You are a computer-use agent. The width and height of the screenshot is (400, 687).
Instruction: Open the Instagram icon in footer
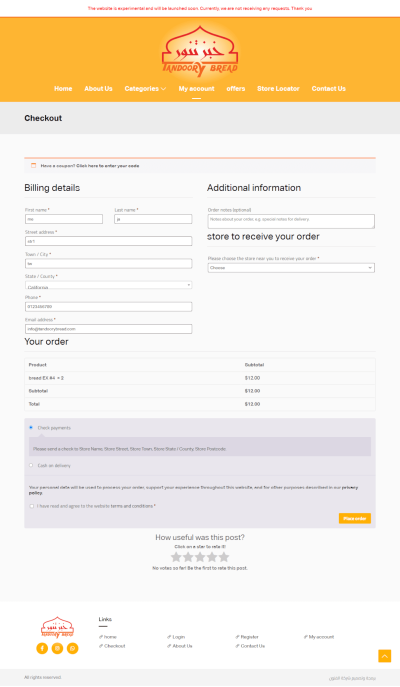pyautogui.click(x=57, y=648)
